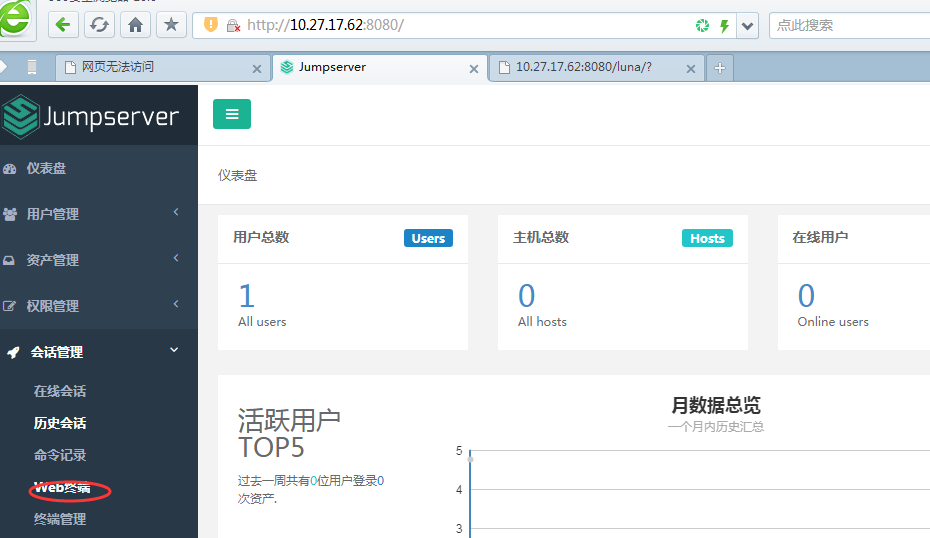The width and height of the screenshot is (930, 538).
Task: Click the teal Hosts badge
Action: pos(707,238)
